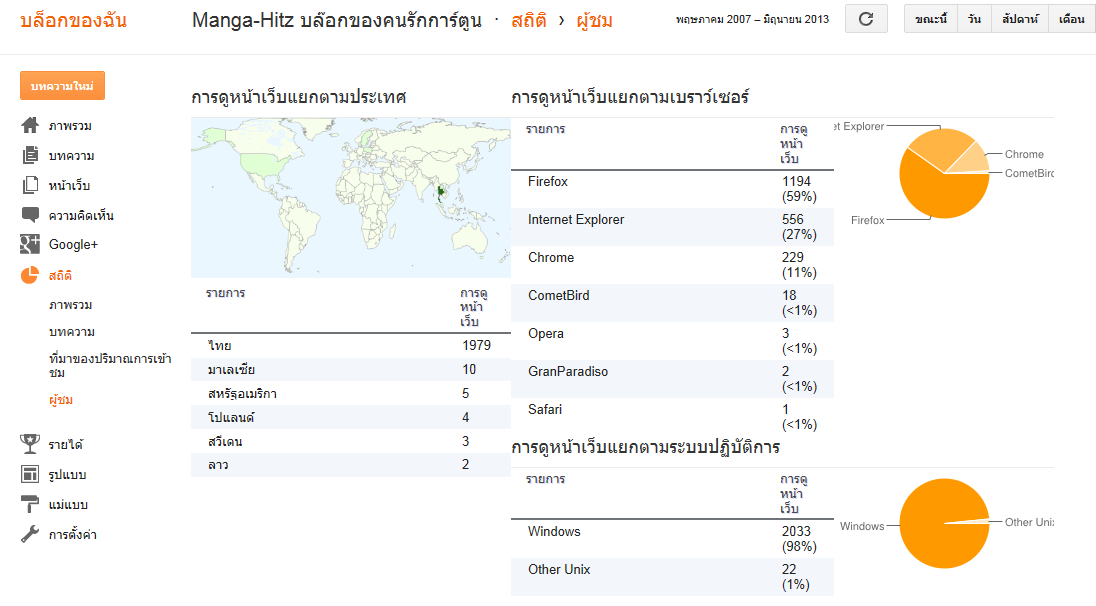Open หน้าเว็บ menu item
Screen dimensions: 1096x606
(x=69, y=185)
